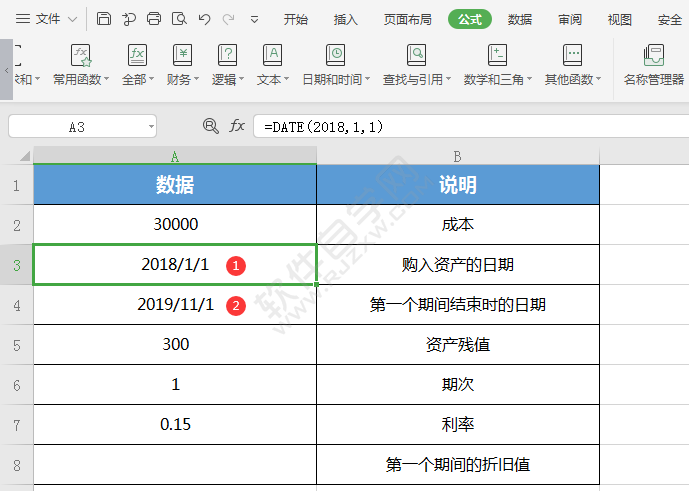Select the 公式 tab

tap(470, 19)
